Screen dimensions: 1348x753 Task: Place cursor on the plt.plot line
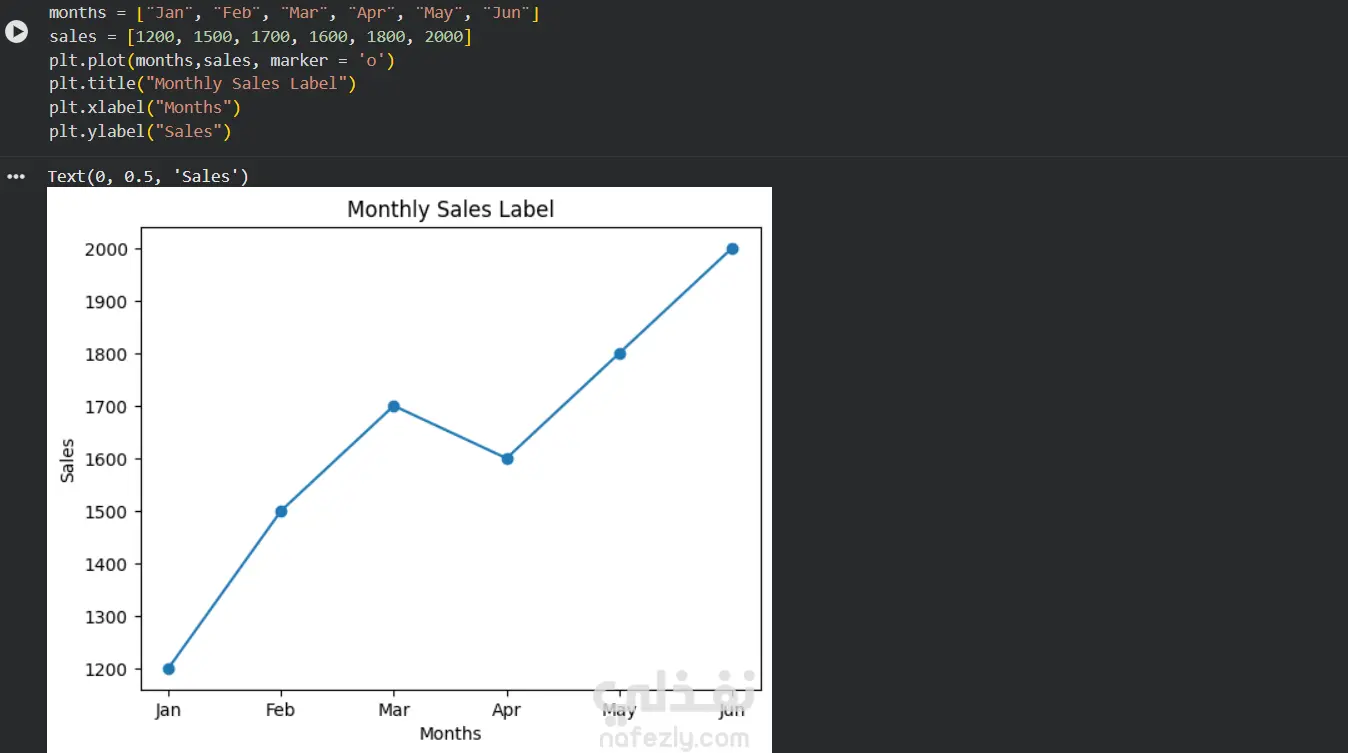222,60
